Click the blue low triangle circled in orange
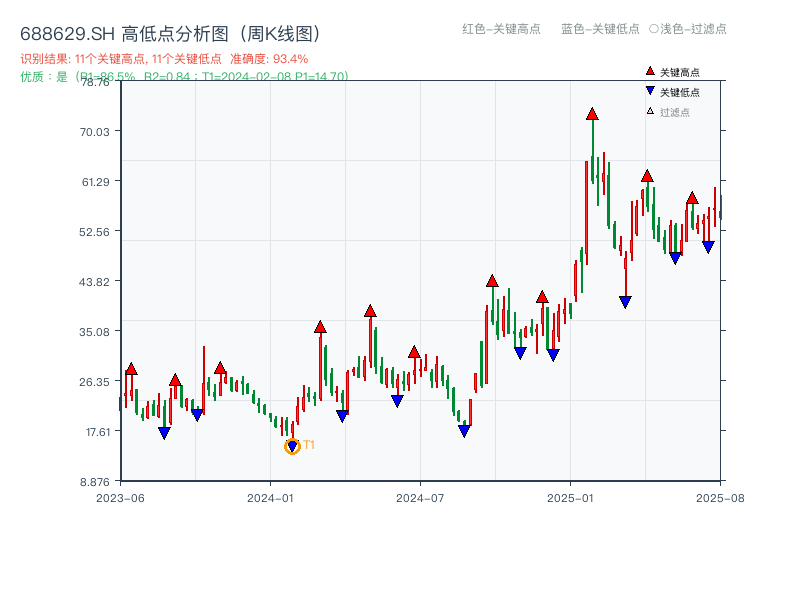The image size is (800, 600). click(x=293, y=443)
